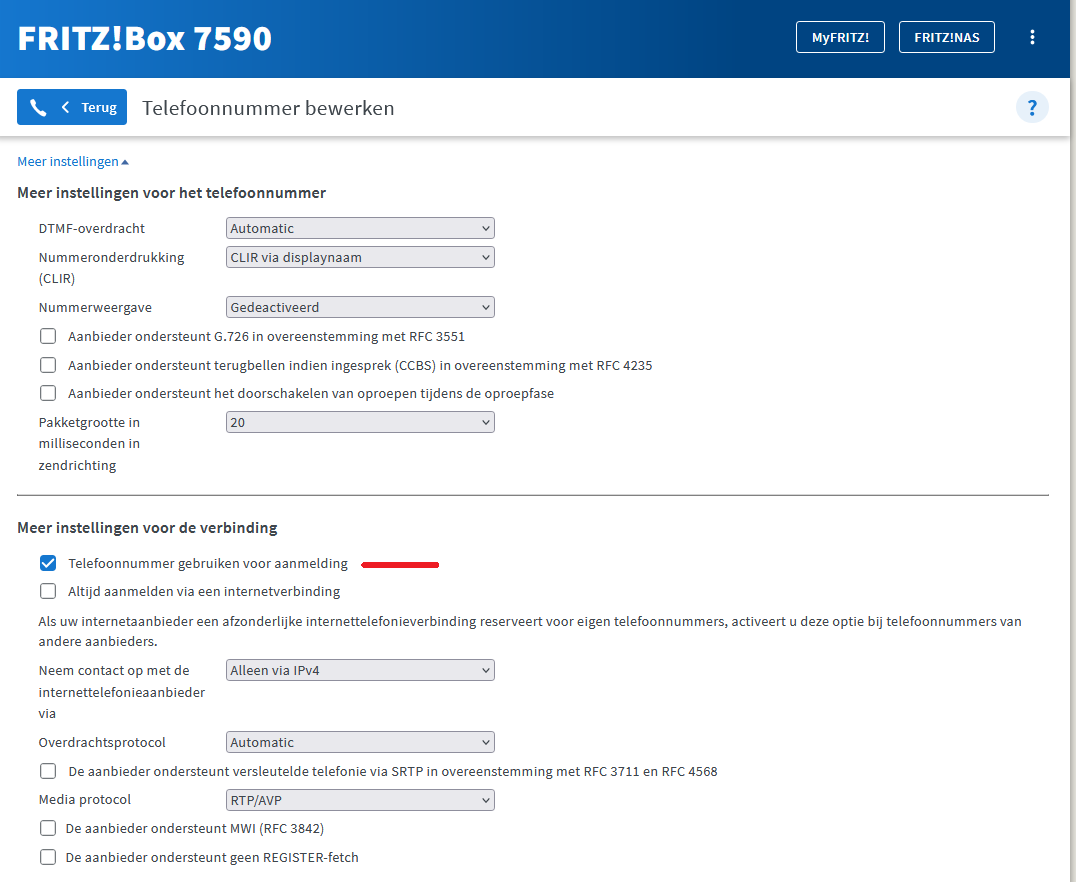Open the three-dot options menu
This screenshot has height=882, width=1076.
click(1032, 38)
